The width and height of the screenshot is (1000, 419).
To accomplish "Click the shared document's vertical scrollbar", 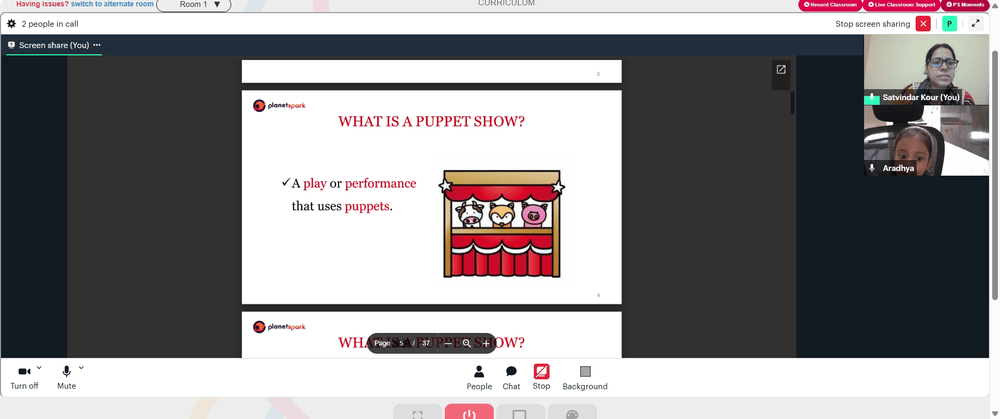I will (x=793, y=102).
